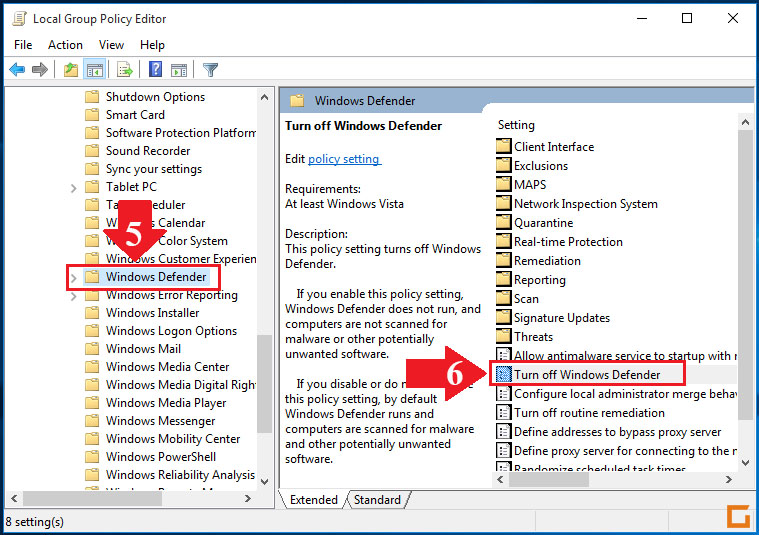This screenshot has width=759, height=535.
Task: Click the Threats folder icon
Action: click(503, 336)
